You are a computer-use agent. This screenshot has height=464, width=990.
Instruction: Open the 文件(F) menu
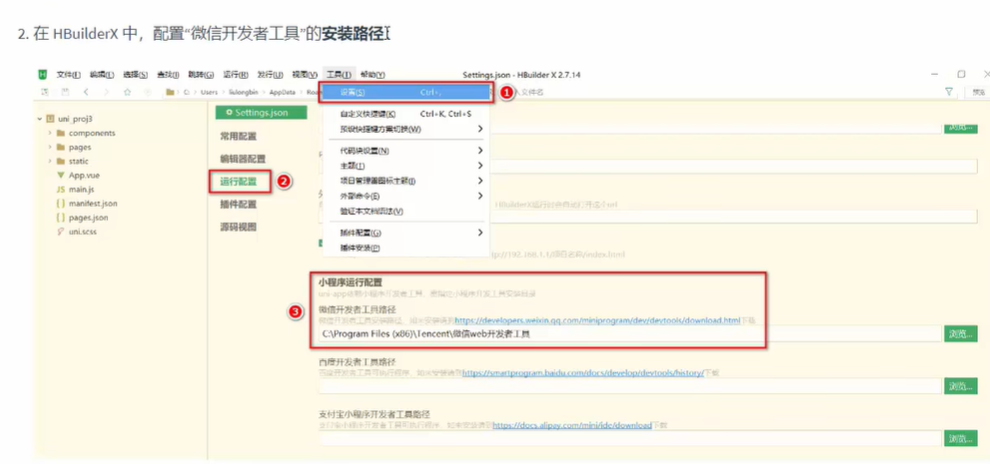(68, 74)
